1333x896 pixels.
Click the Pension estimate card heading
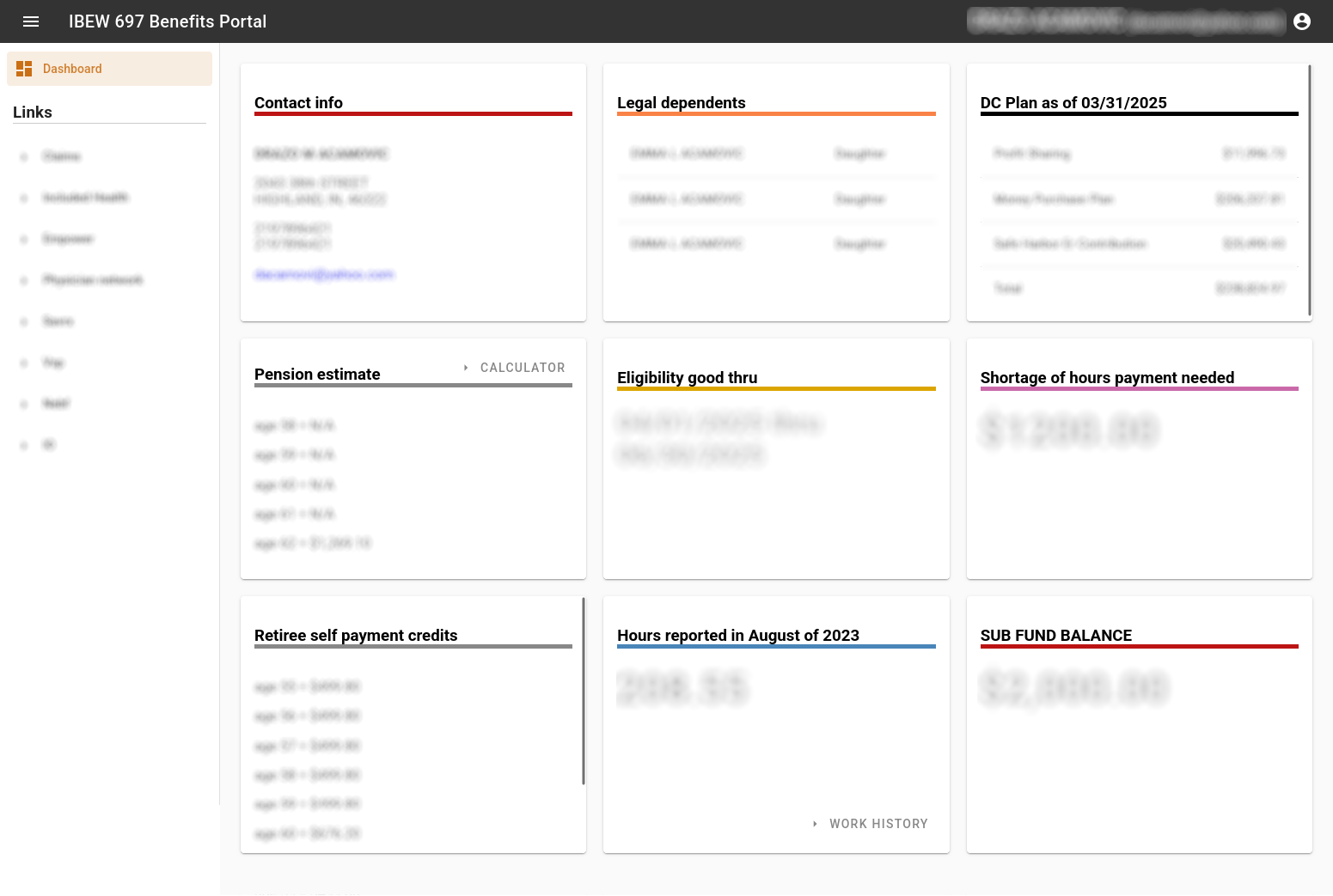(317, 375)
